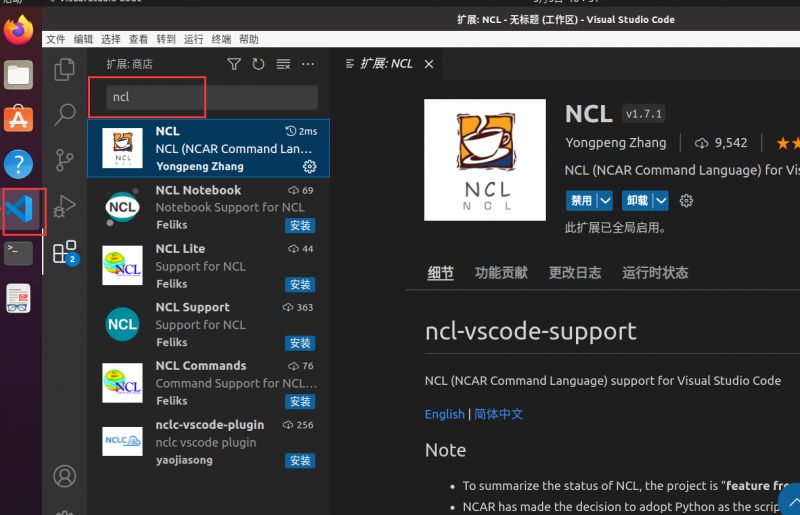Switch to the 功能贡献 tab
Screen dimensions: 800x515
501,273
